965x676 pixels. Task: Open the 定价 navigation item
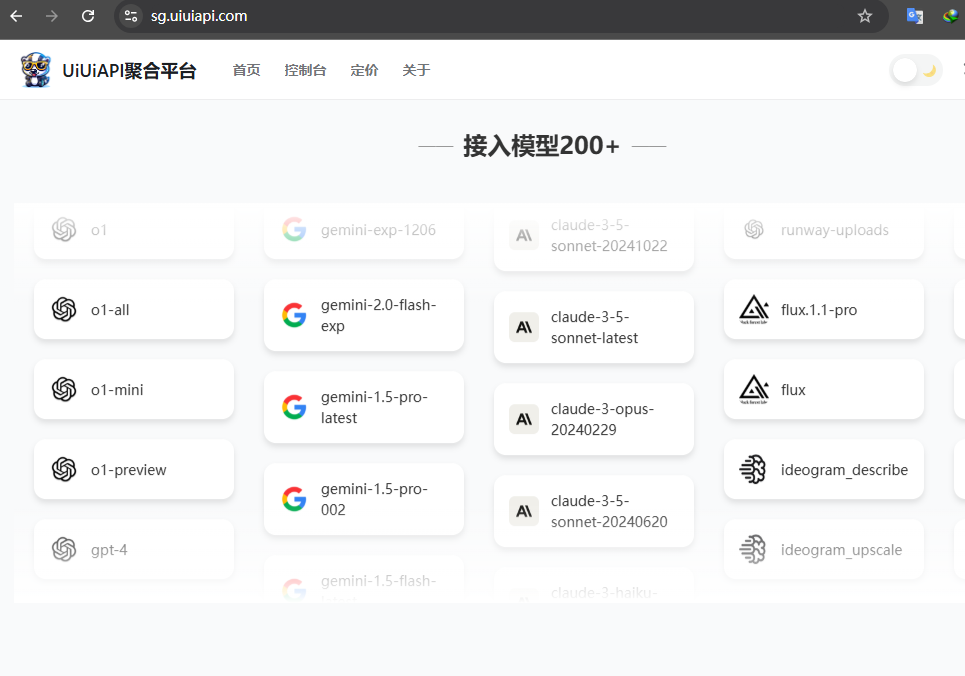pyautogui.click(x=364, y=70)
